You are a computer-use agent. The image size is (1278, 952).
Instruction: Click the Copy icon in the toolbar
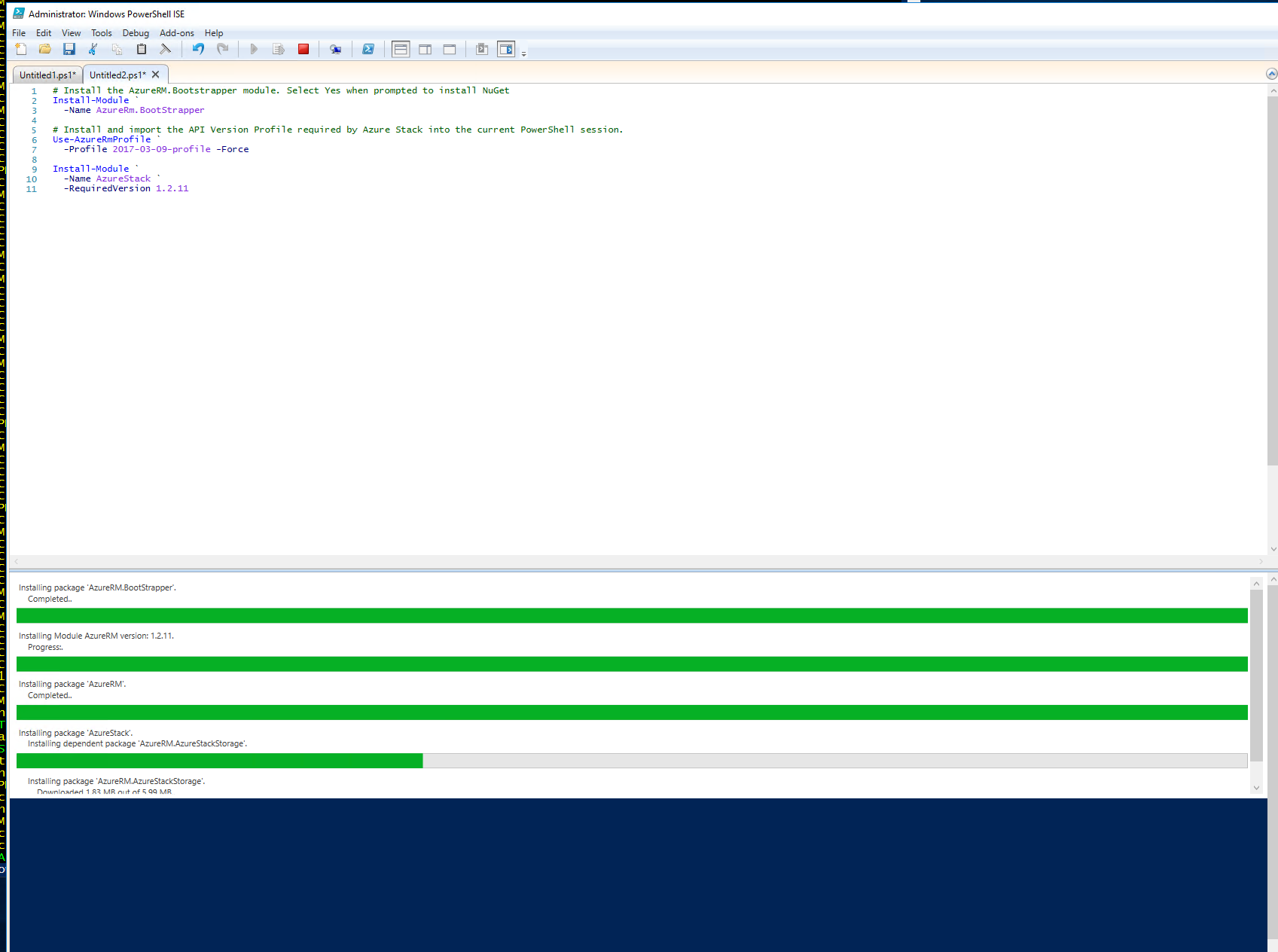117,49
